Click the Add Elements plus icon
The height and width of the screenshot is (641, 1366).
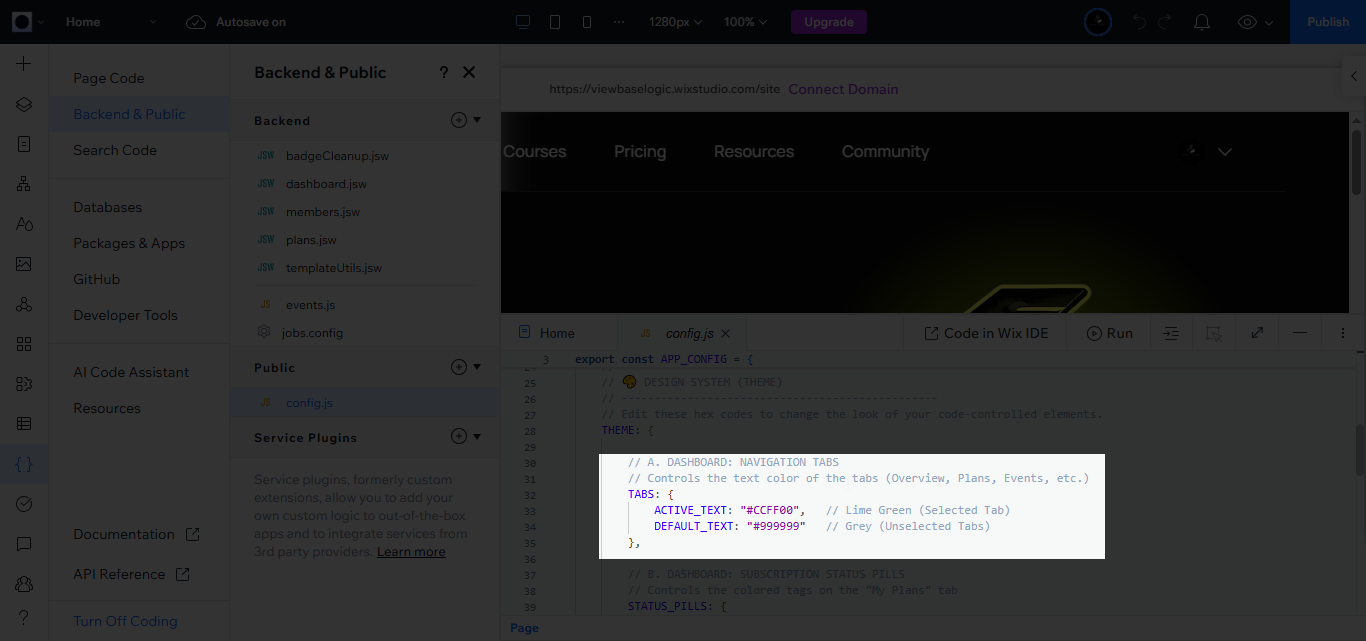pos(24,64)
